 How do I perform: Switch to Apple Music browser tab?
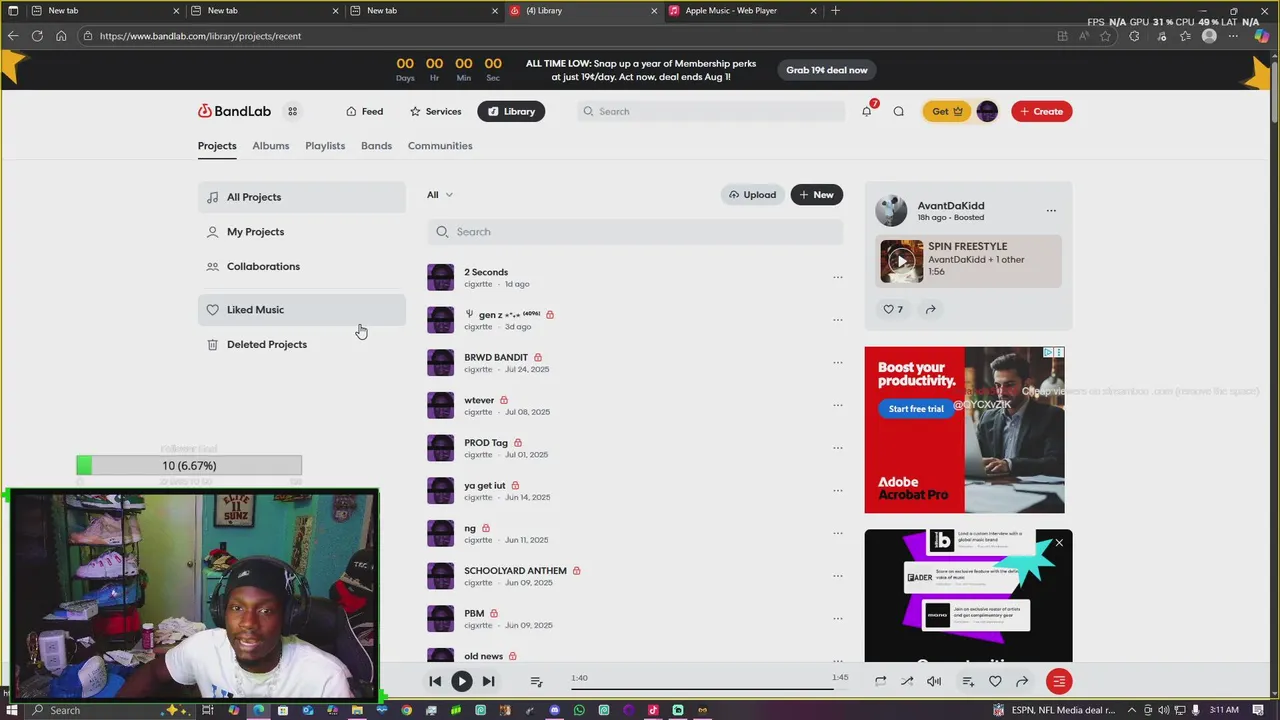pyautogui.click(x=740, y=10)
